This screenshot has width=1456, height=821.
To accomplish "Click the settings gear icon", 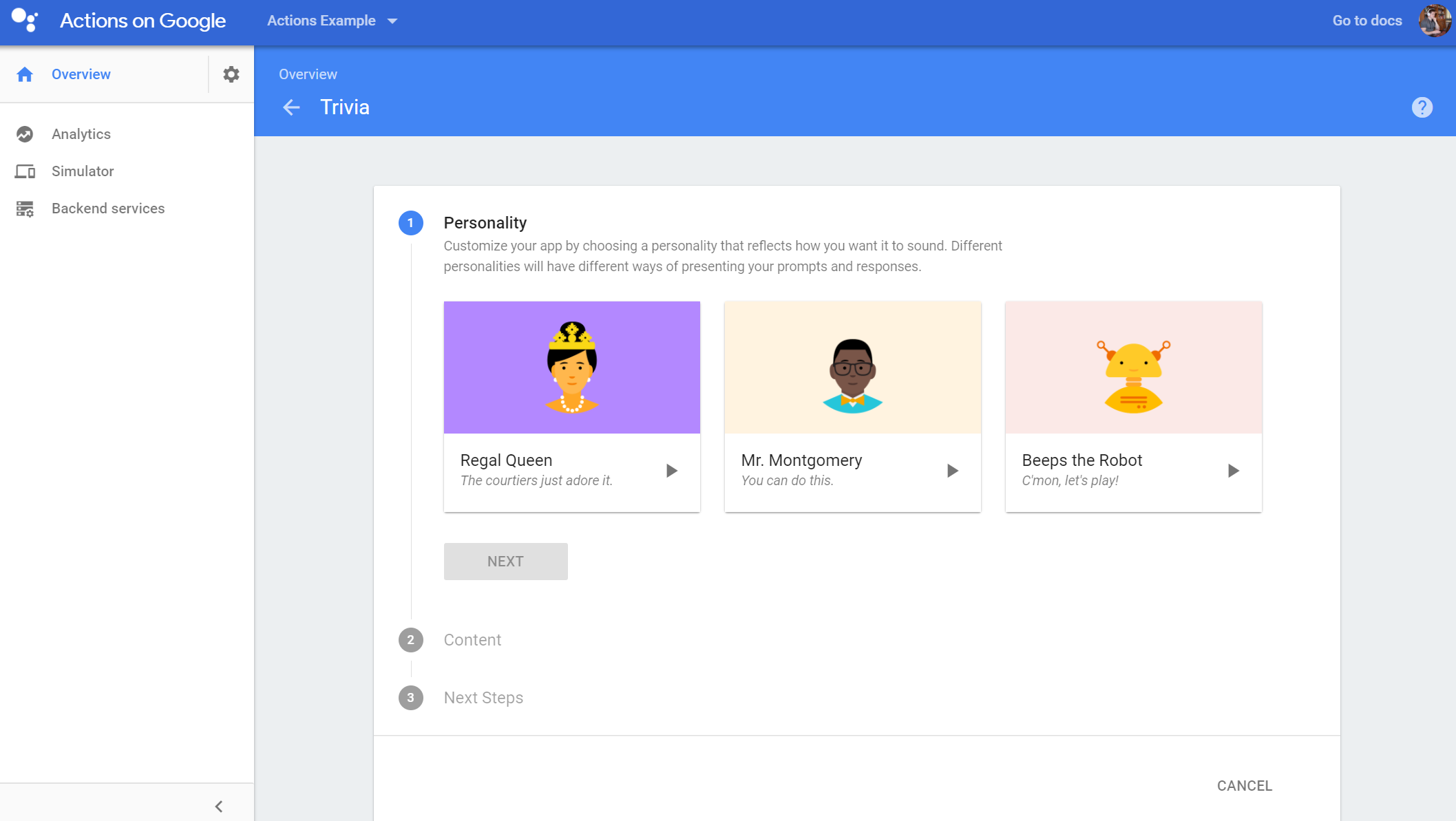I will (230, 74).
